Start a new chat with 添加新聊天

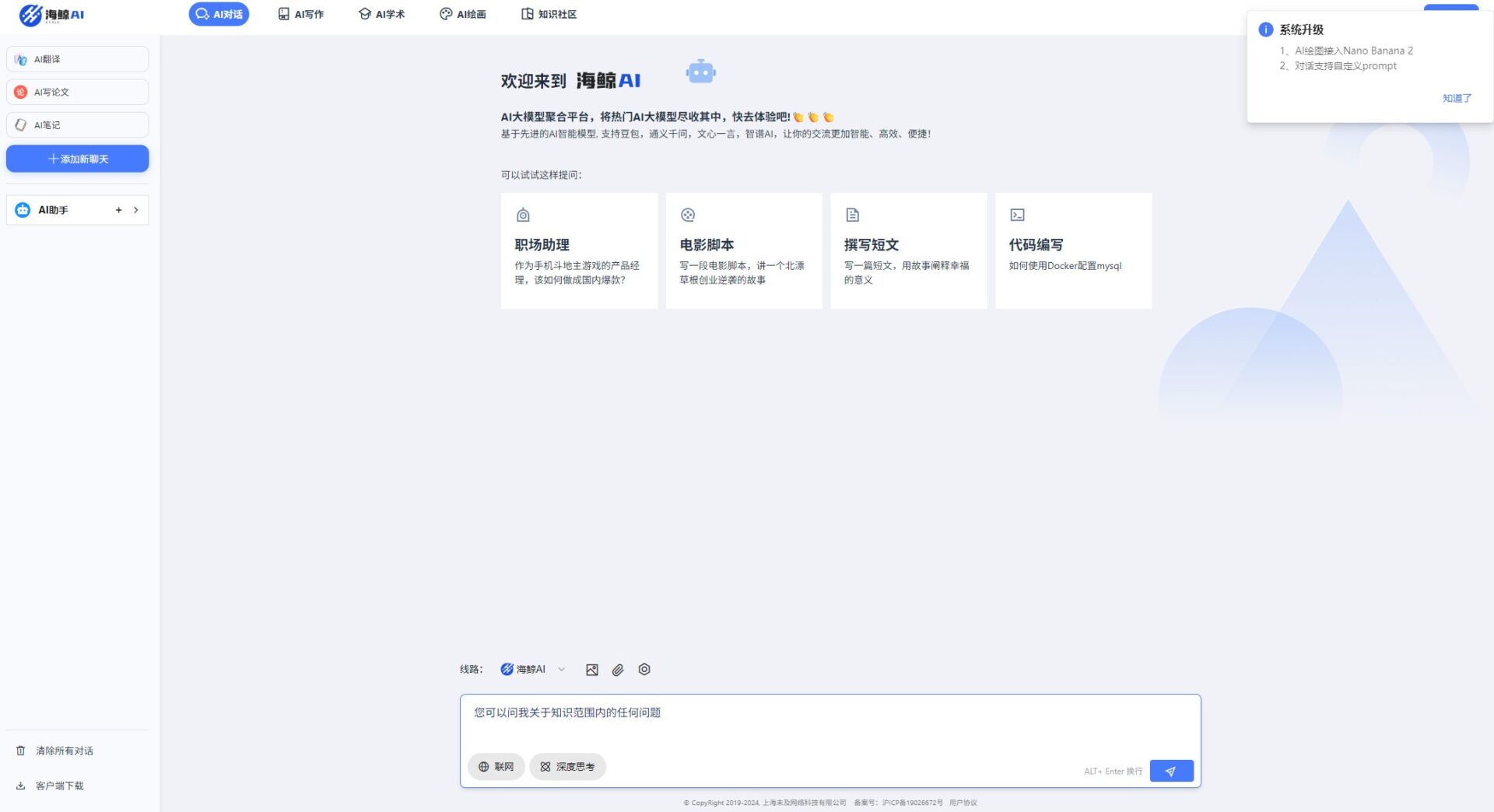pyautogui.click(x=77, y=159)
